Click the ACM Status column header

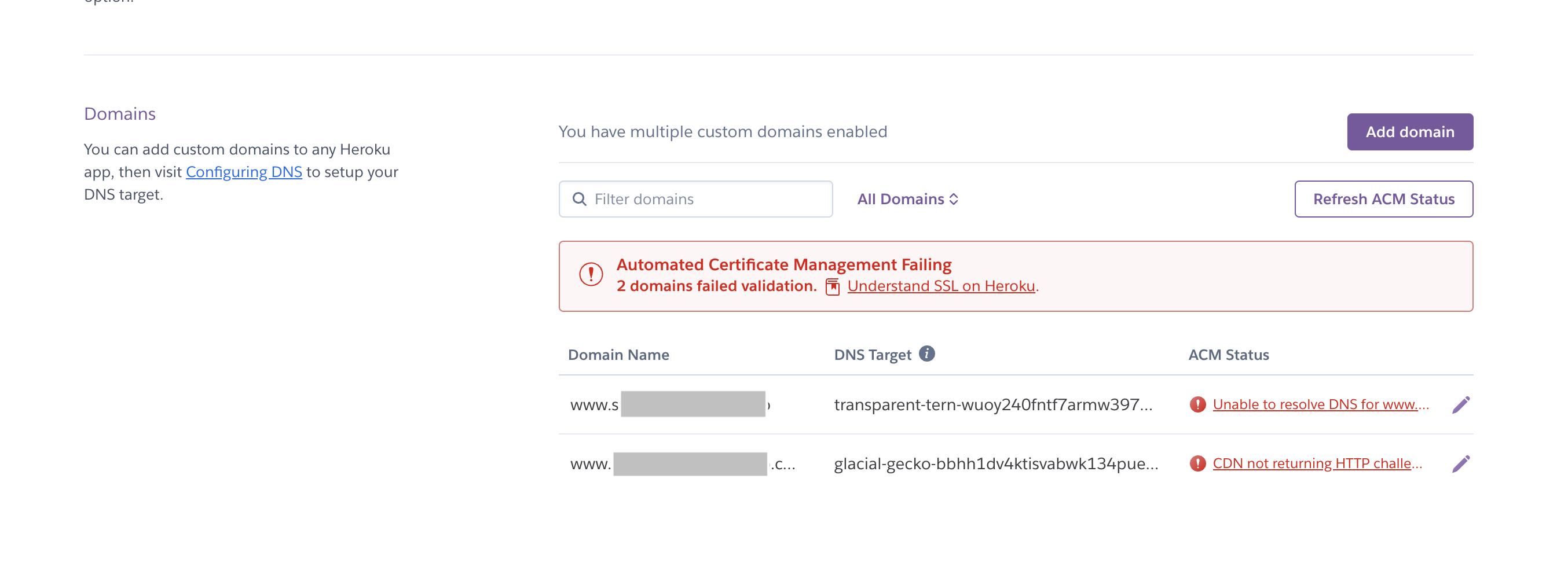[x=1228, y=355]
